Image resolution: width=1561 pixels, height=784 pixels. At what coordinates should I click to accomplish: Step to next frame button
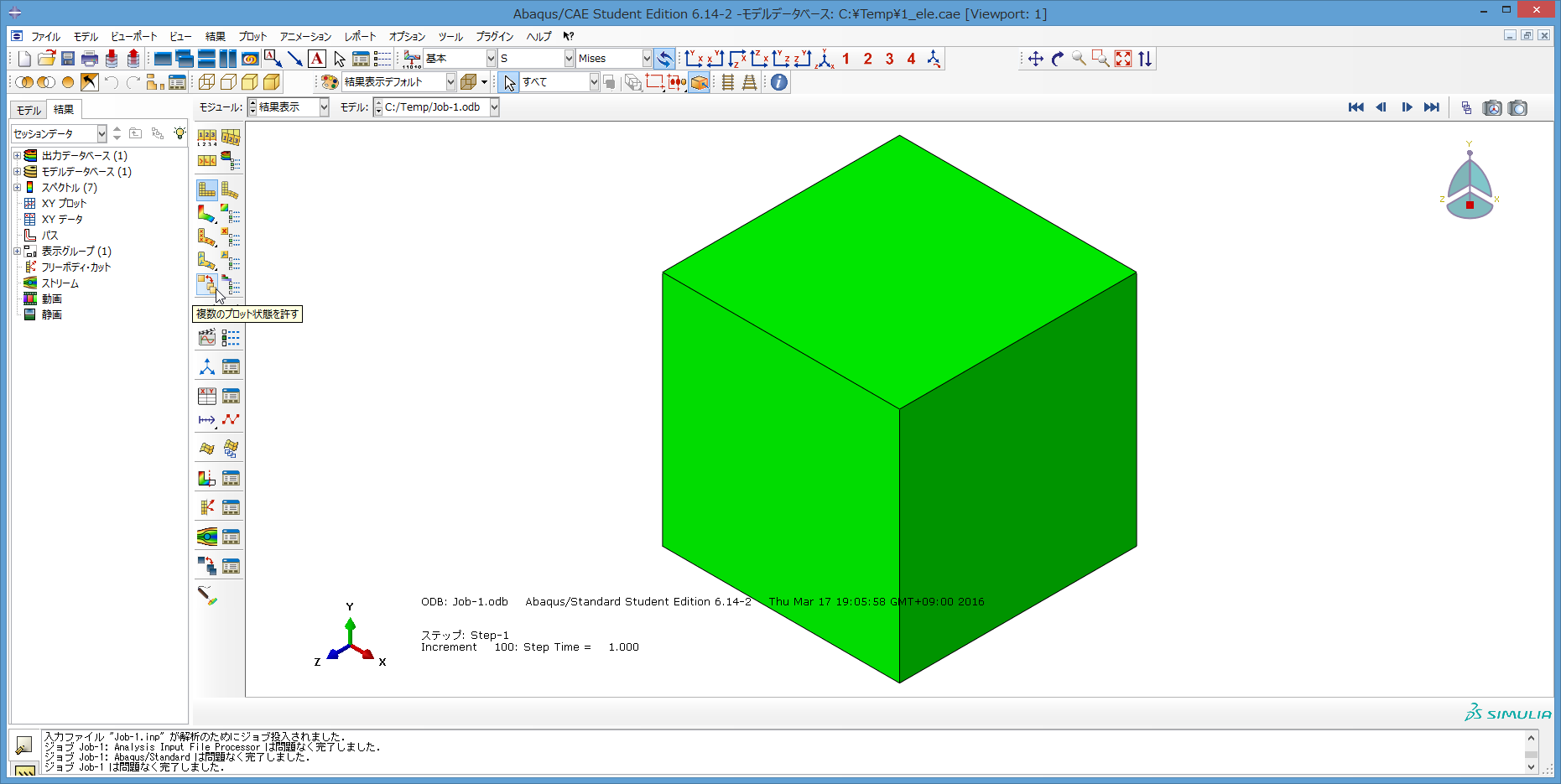(1407, 107)
